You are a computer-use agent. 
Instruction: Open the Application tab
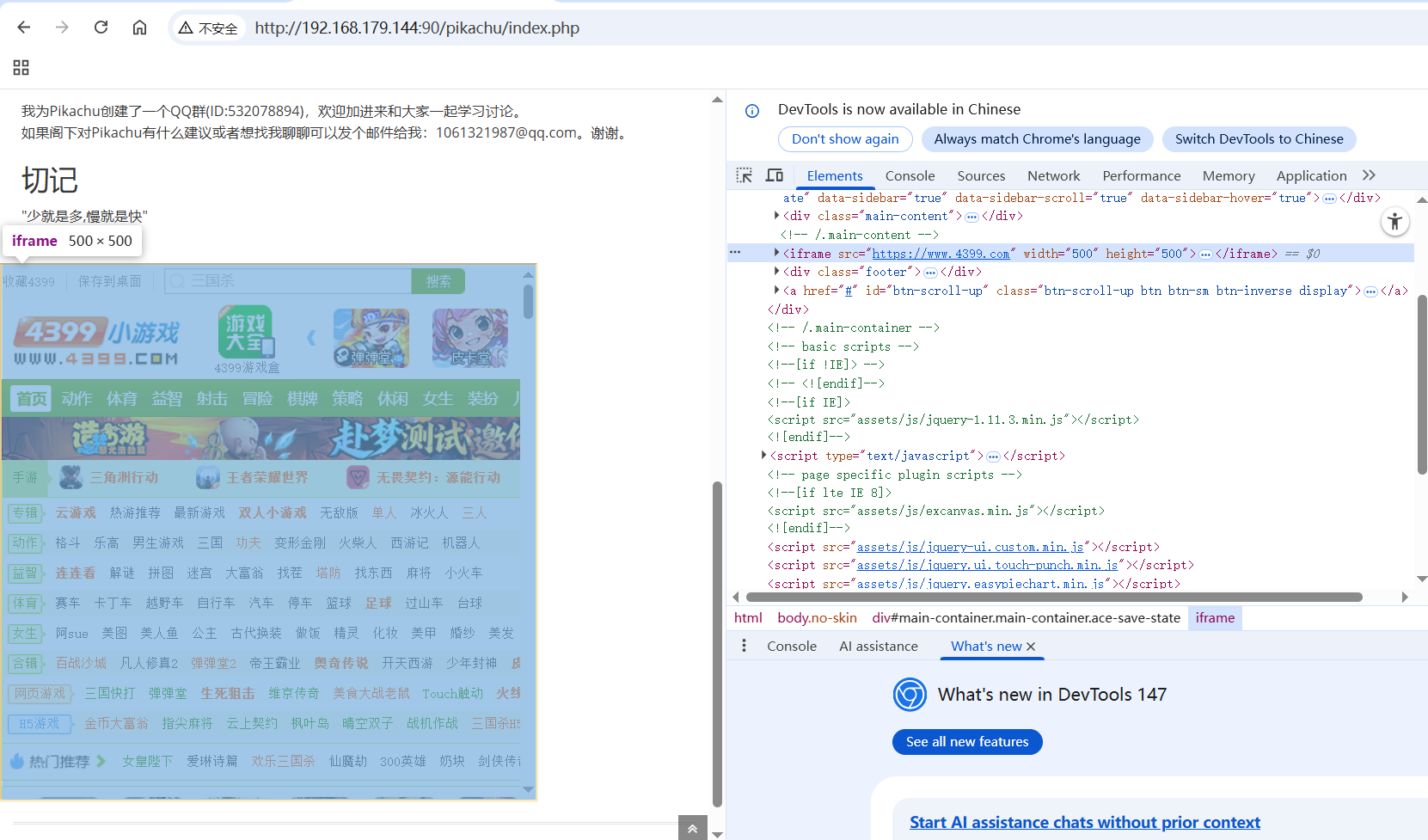coord(1311,175)
